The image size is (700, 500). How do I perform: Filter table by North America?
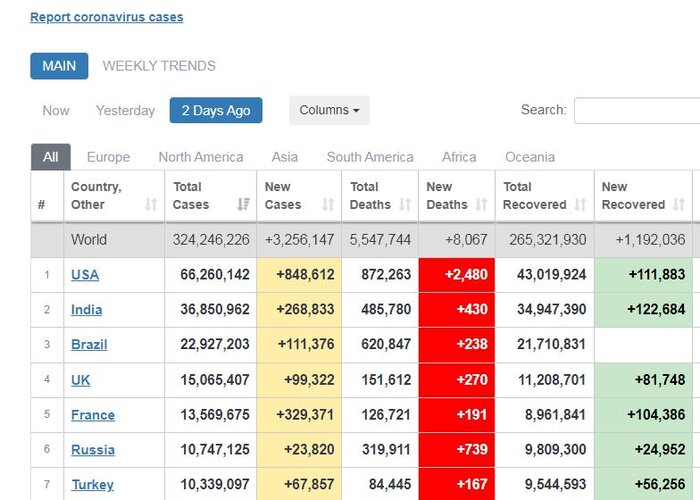(200, 157)
